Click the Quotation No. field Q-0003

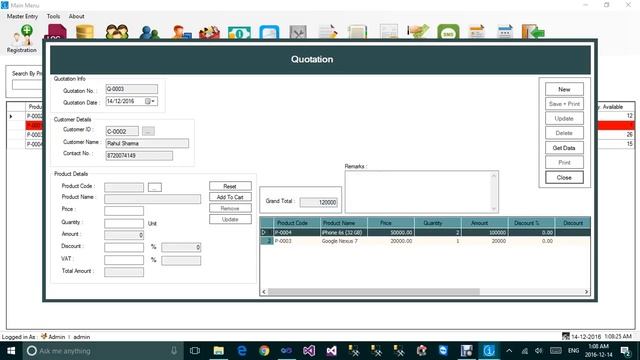(x=131, y=89)
